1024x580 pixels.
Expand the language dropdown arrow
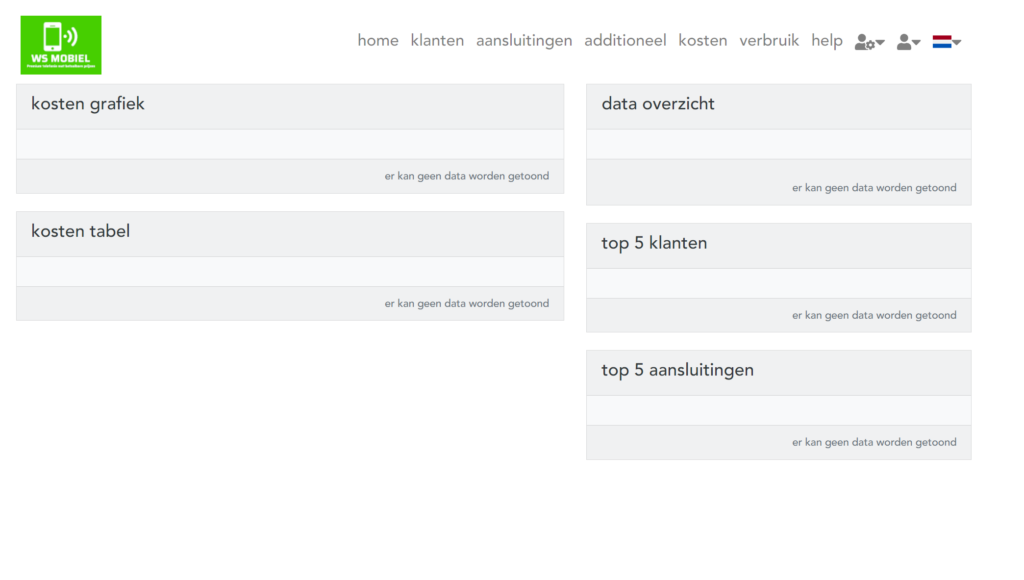tap(957, 42)
